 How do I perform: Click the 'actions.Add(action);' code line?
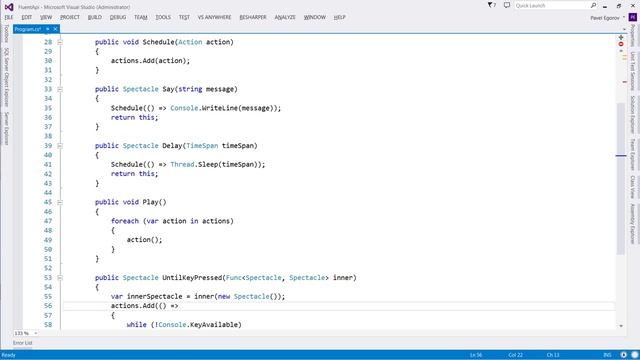151,61
